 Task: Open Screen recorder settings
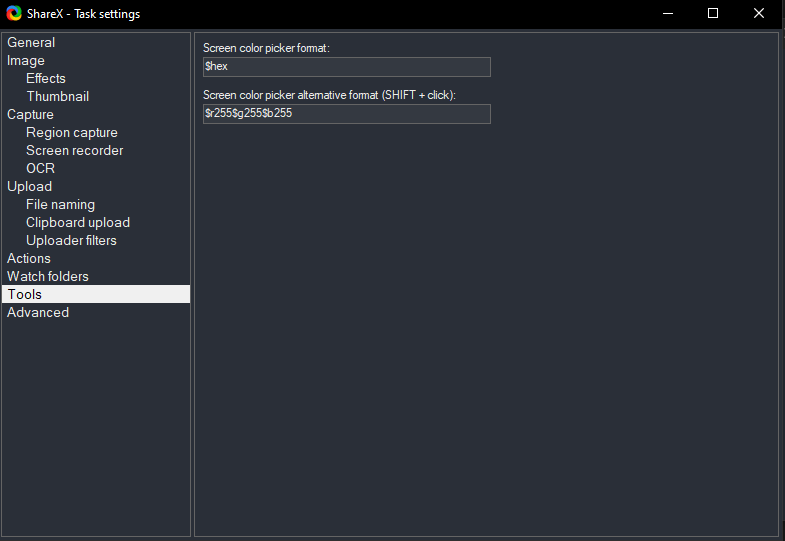(x=75, y=151)
